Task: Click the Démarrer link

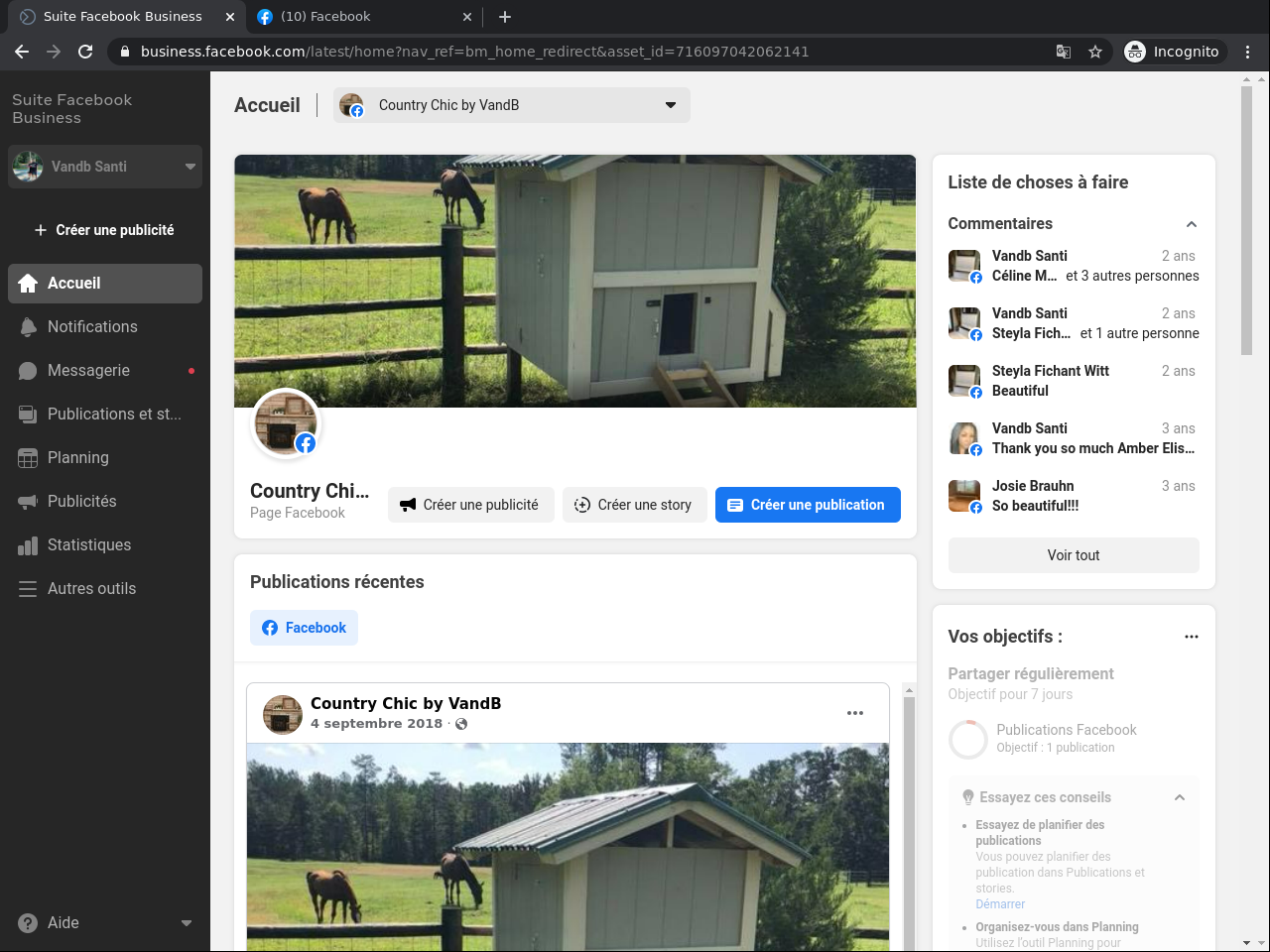Action: [x=1000, y=904]
